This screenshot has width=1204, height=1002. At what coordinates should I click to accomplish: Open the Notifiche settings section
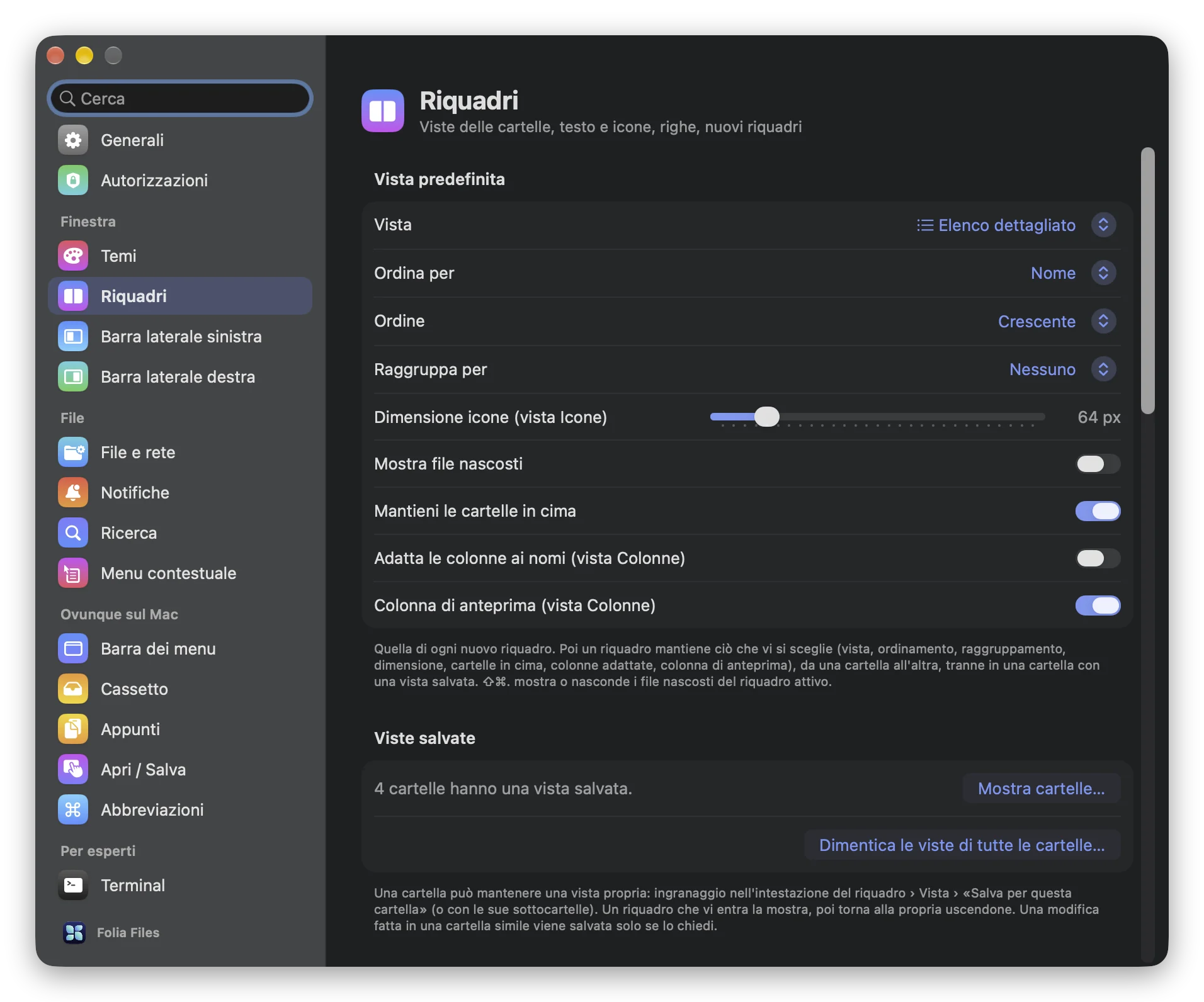(x=180, y=493)
